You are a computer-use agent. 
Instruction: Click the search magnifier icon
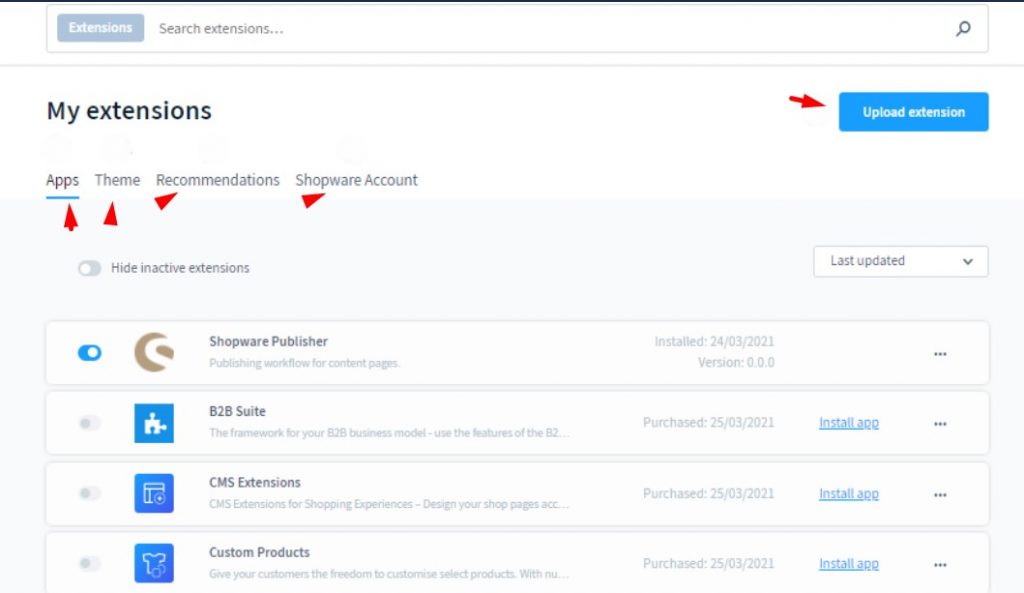coord(963,28)
